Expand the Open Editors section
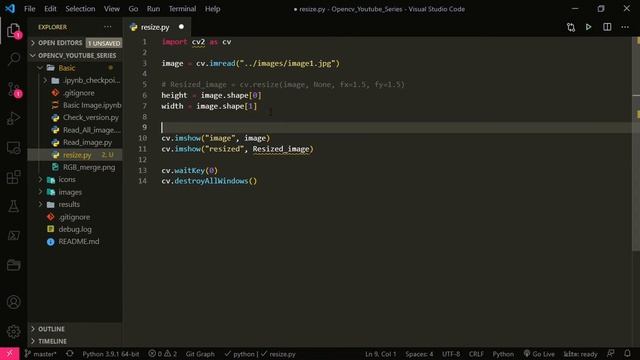This screenshot has width=640, height=360. tap(75, 43)
